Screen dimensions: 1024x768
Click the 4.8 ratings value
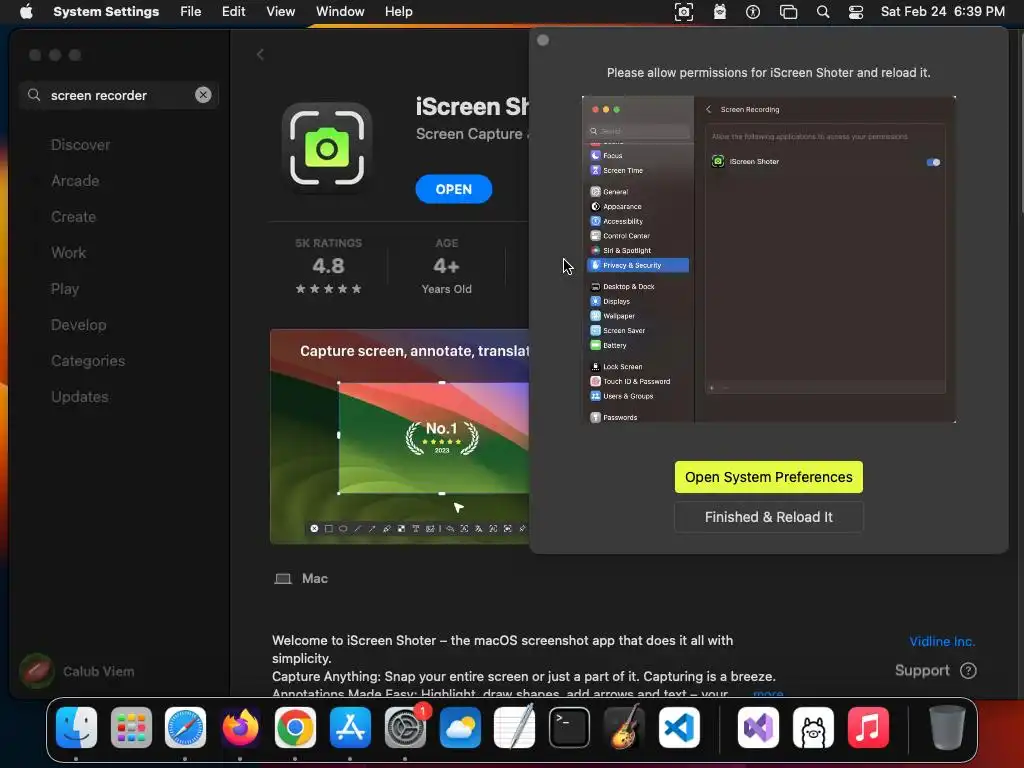pos(328,266)
